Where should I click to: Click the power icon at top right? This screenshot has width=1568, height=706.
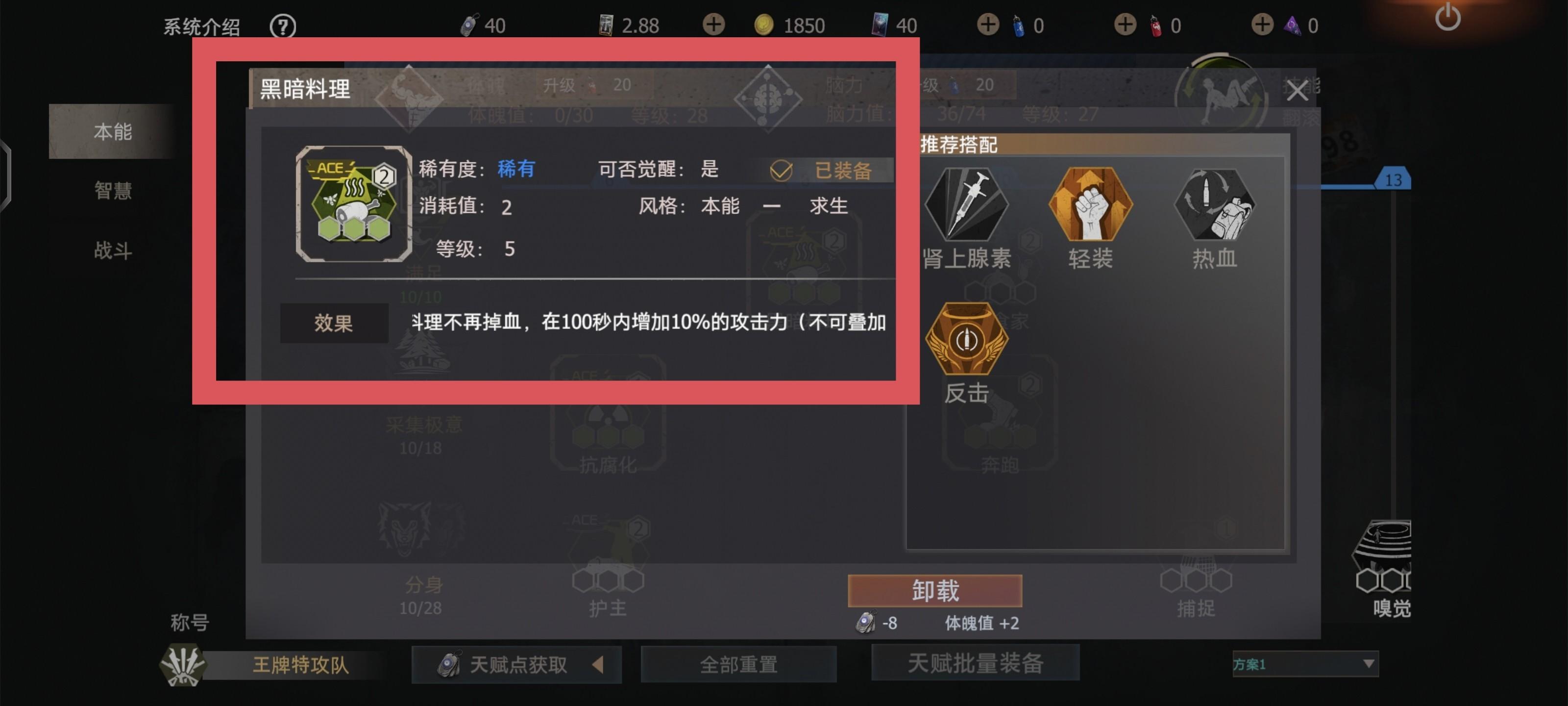[1447, 17]
